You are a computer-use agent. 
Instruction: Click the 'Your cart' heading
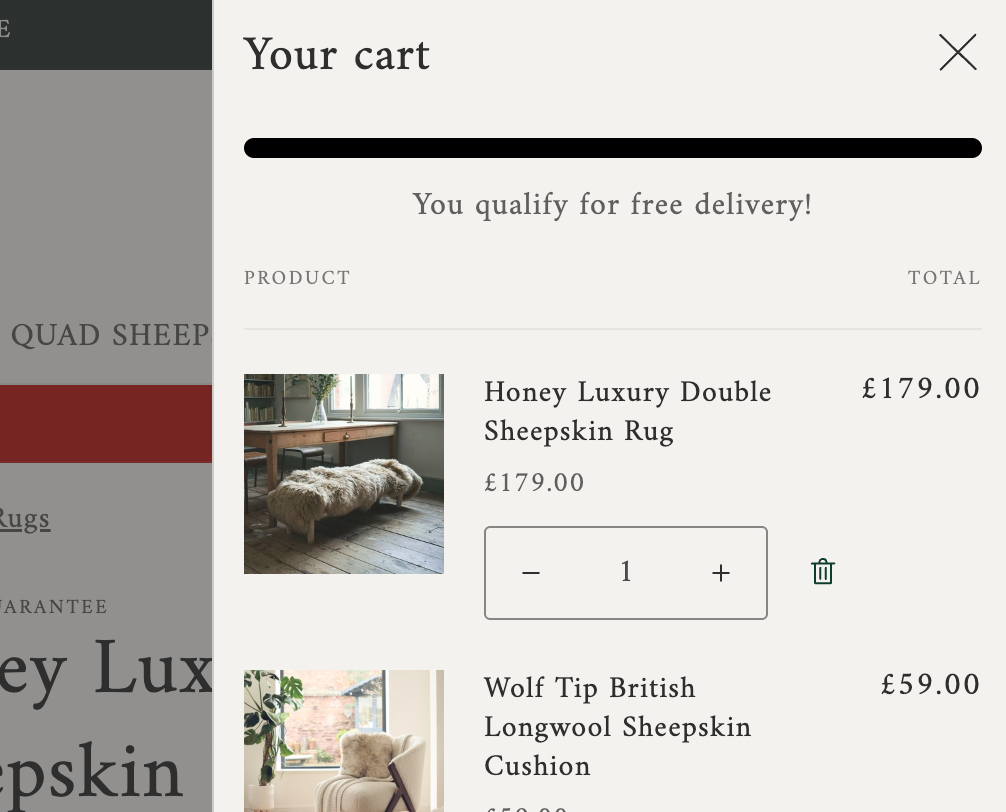click(336, 54)
